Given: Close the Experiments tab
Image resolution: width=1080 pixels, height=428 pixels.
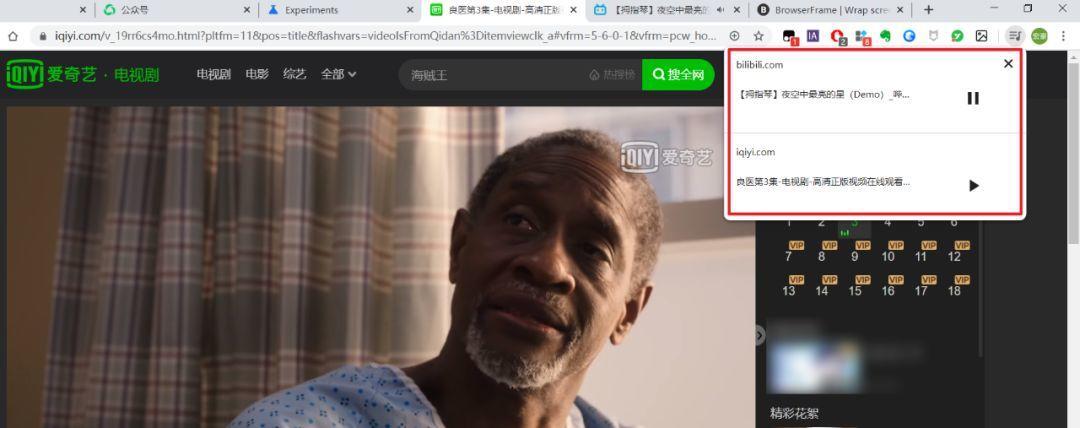Looking at the screenshot, I should point(411,10).
